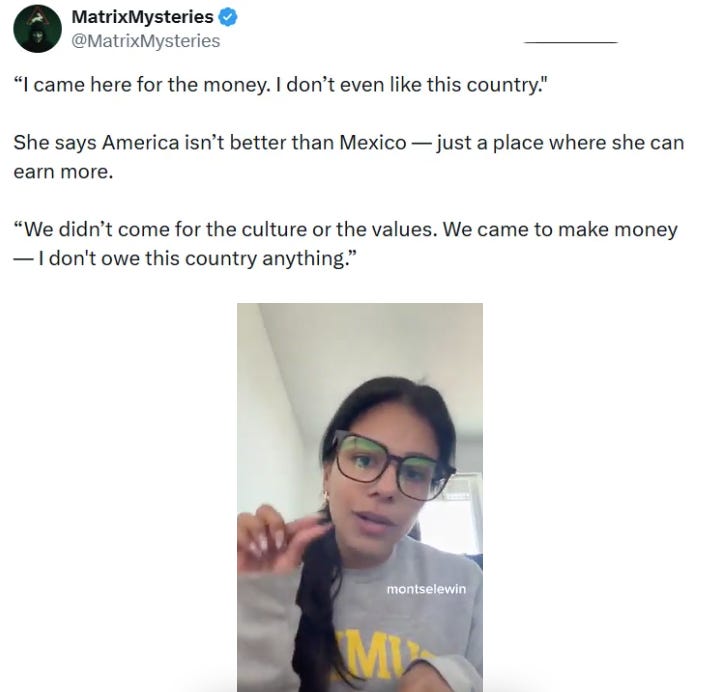Screen dimensions: 702x692
Task: Click the white rabbit in the avatar
Action: [x=39, y=18]
